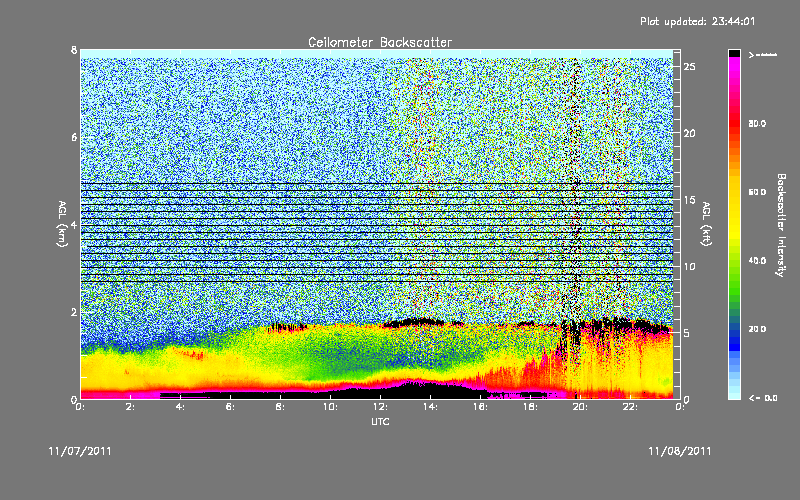Select the "AGL (km)" axis label

click(62, 224)
